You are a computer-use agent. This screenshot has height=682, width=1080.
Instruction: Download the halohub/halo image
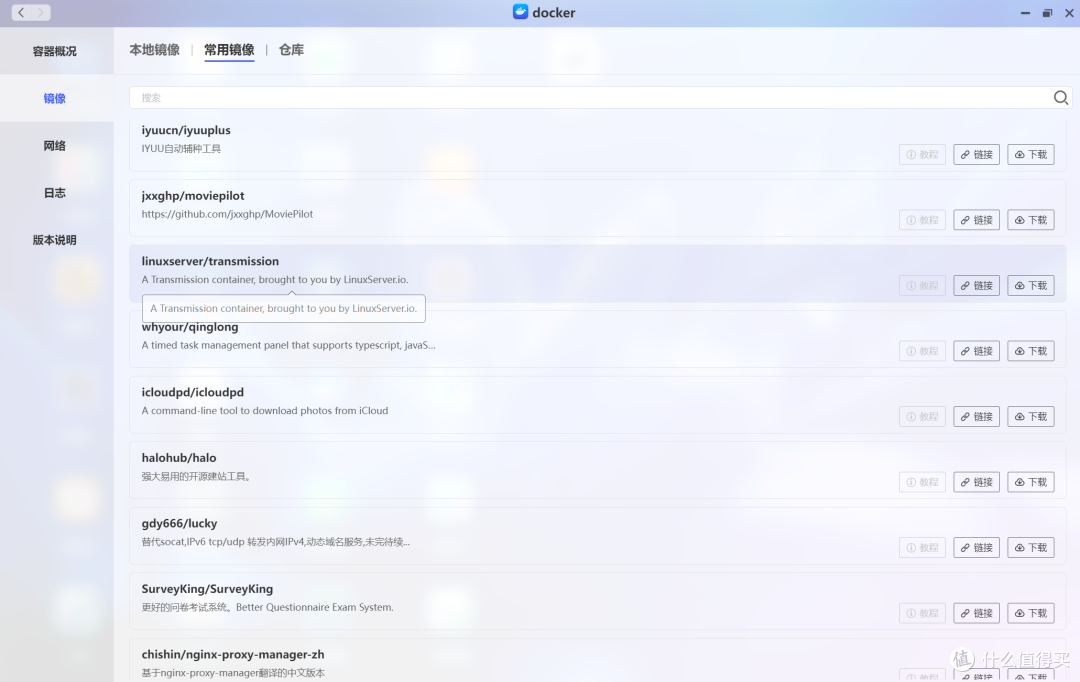[1031, 482]
